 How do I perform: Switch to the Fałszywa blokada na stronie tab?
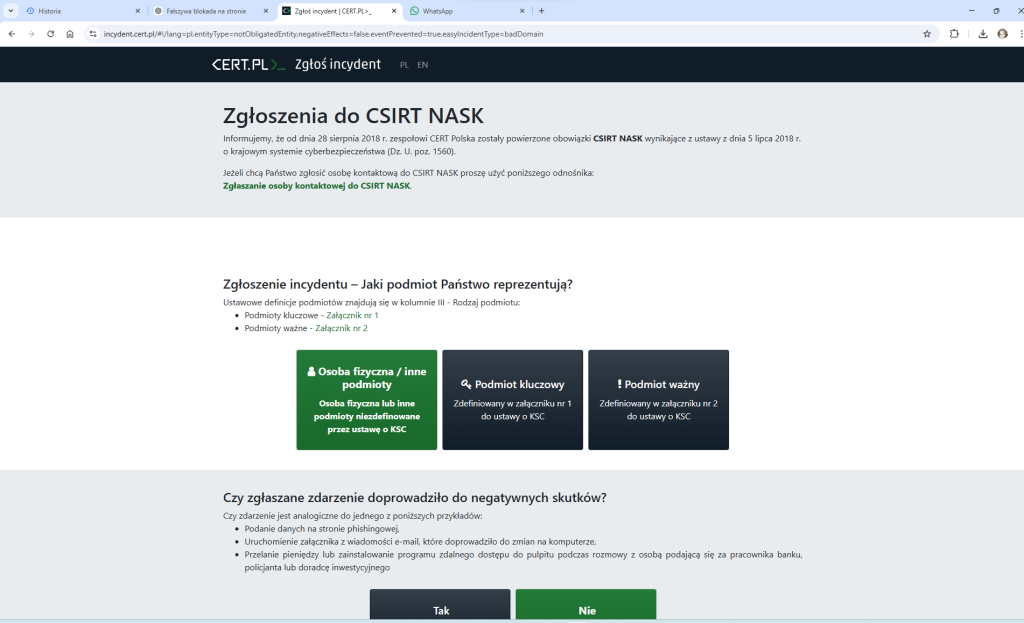click(x=211, y=11)
